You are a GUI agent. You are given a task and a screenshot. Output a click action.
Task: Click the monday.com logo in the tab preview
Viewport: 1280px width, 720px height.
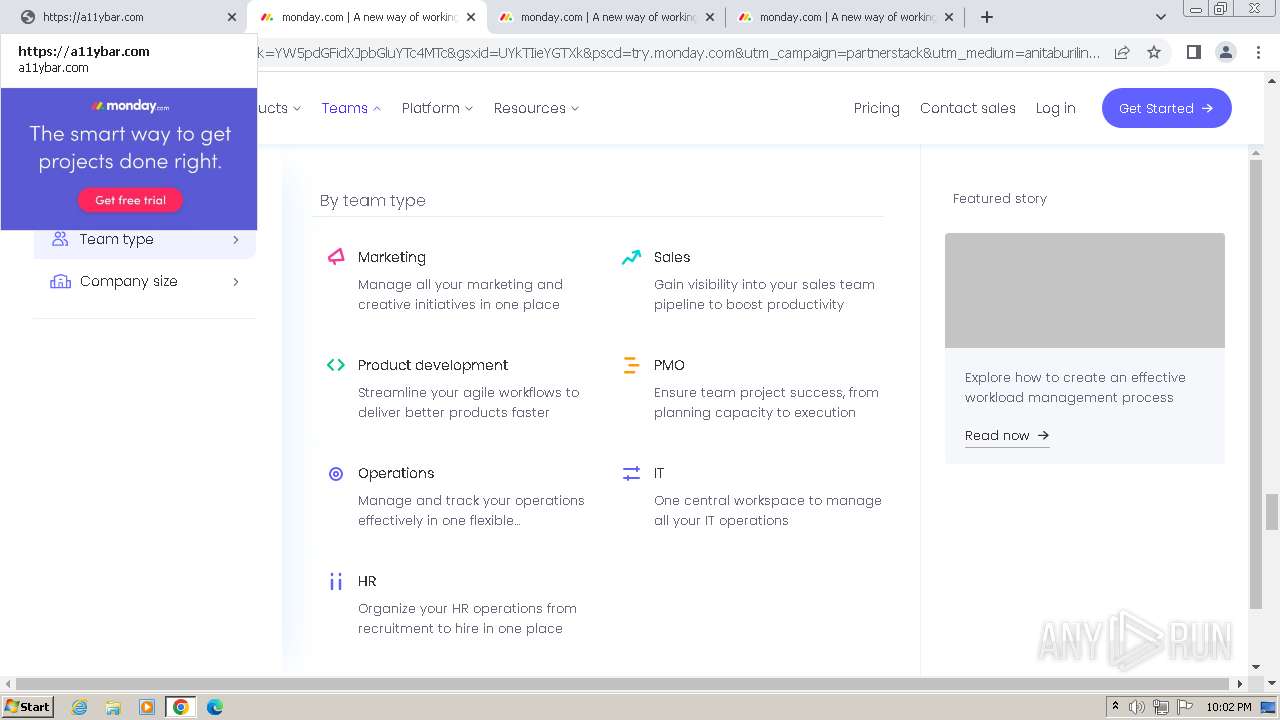130,106
